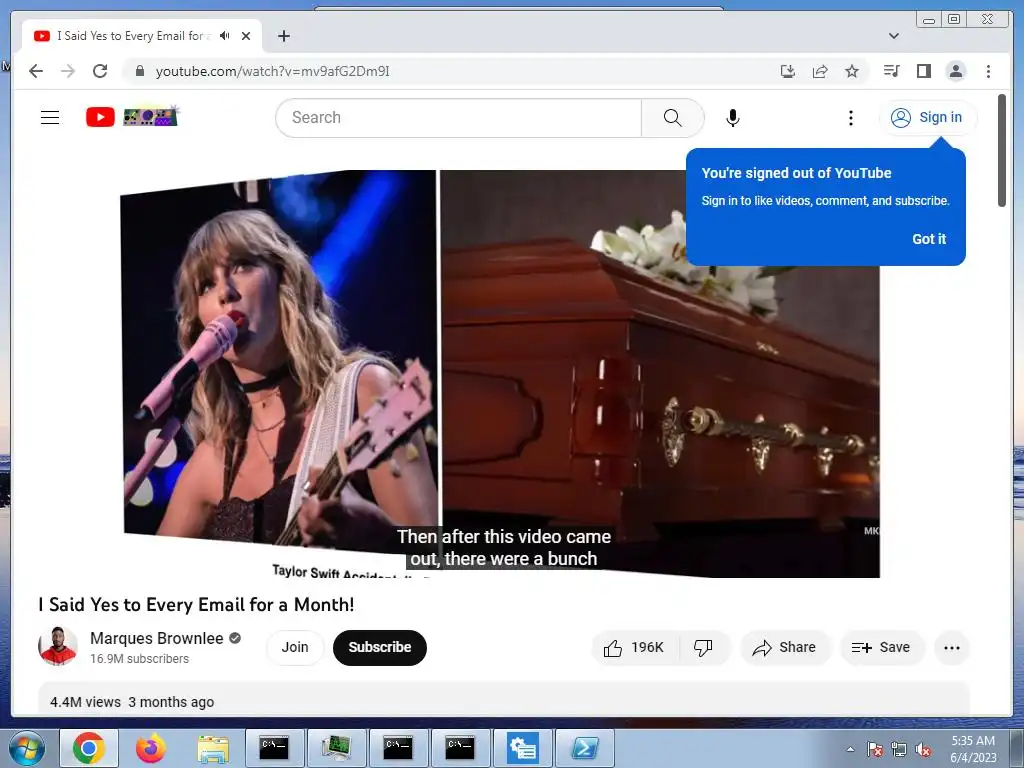Share the video
Screen dimensions: 1024x768
(784, 647)
